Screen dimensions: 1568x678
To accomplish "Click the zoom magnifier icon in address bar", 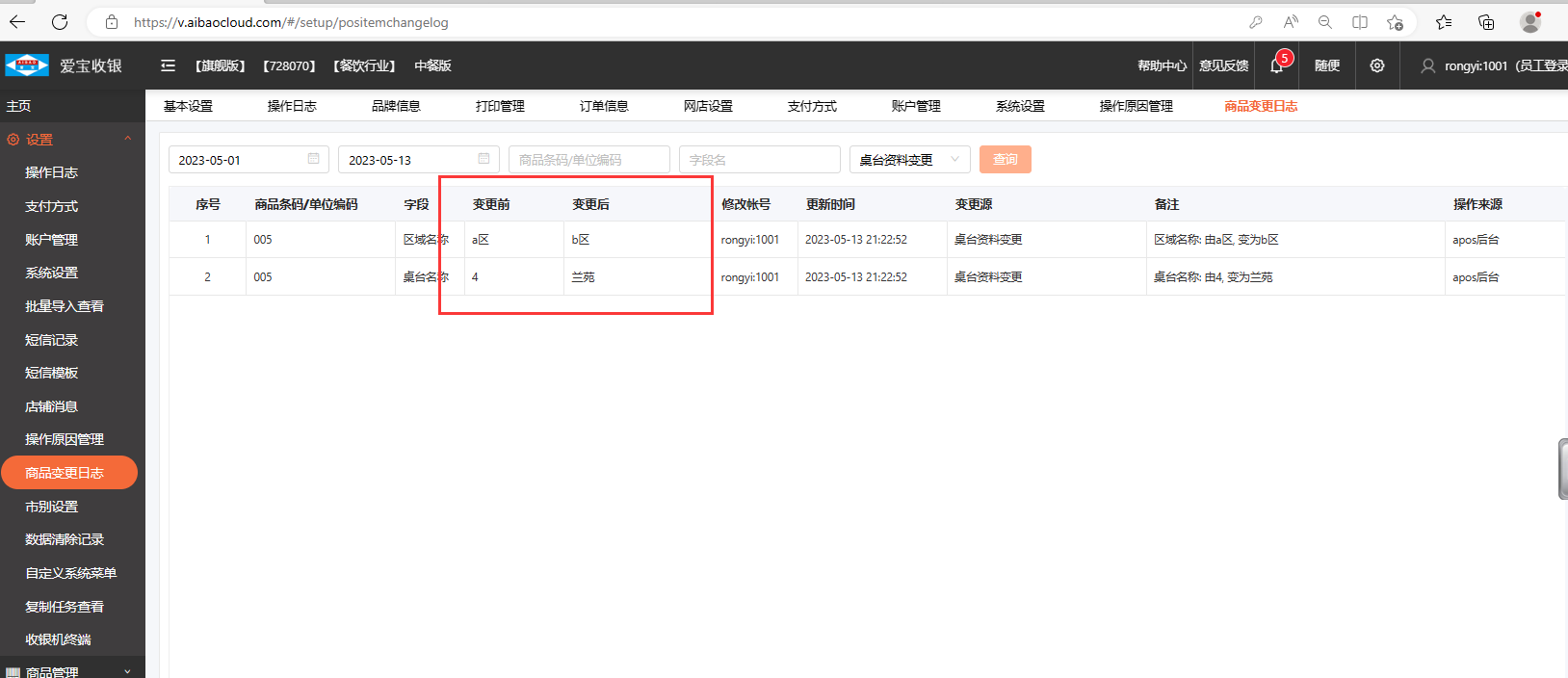I will [1325, 22].
